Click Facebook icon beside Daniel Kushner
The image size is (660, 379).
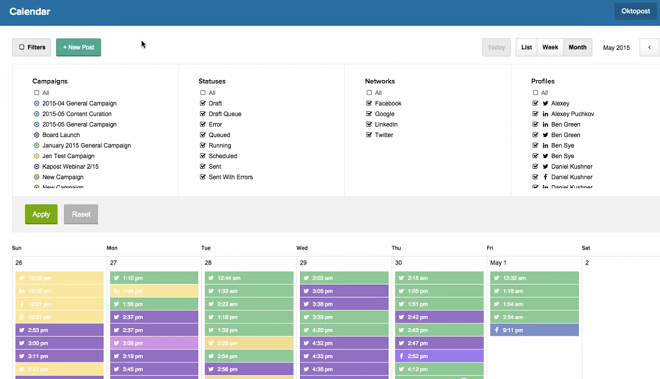546,177
